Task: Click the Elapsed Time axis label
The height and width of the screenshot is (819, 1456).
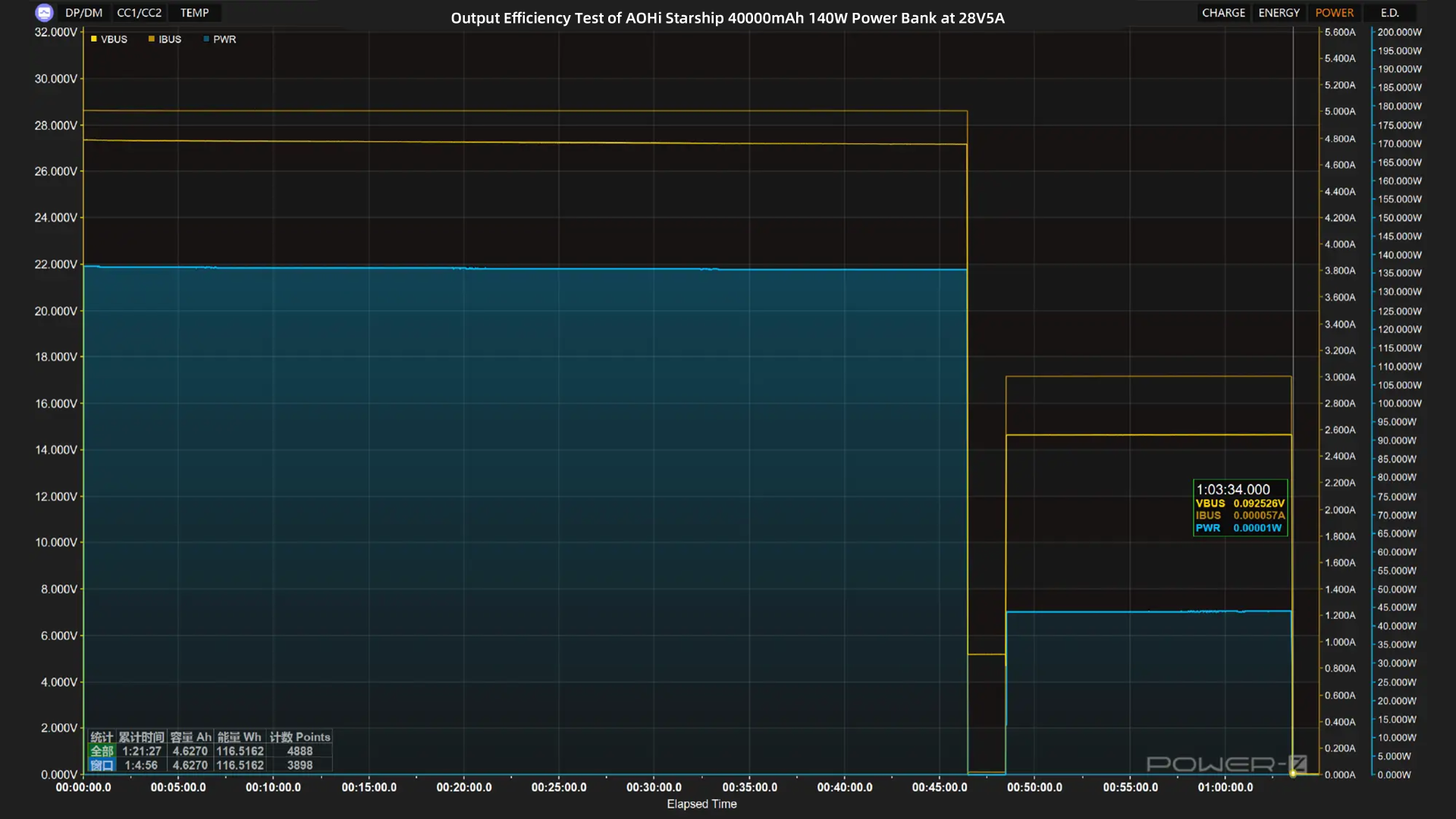Action: coord(701,804)
